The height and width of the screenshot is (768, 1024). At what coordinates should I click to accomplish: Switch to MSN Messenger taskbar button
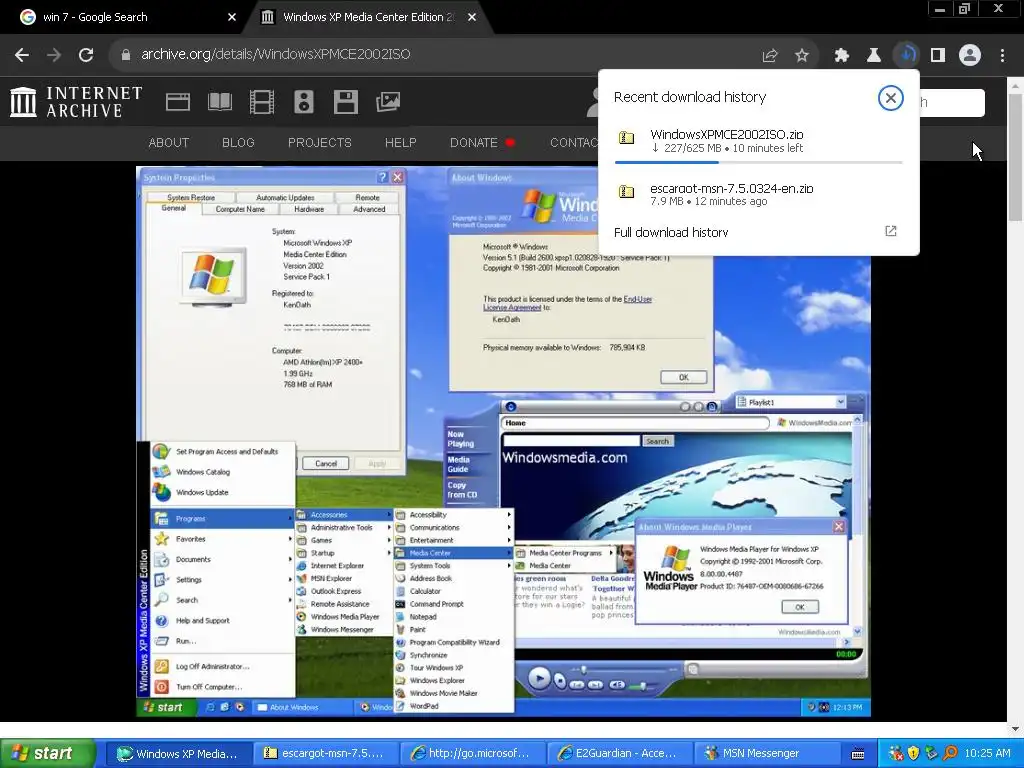point(765,754)
